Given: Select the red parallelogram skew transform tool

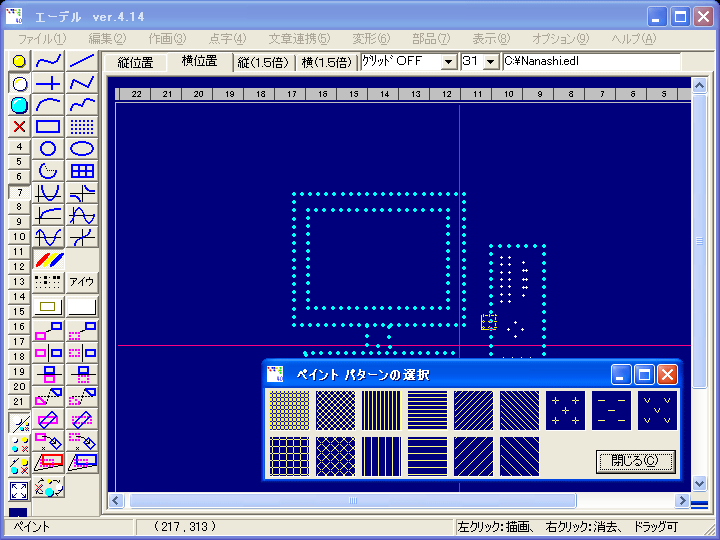Looking at the screenshot, I should (x=48, y=462).
